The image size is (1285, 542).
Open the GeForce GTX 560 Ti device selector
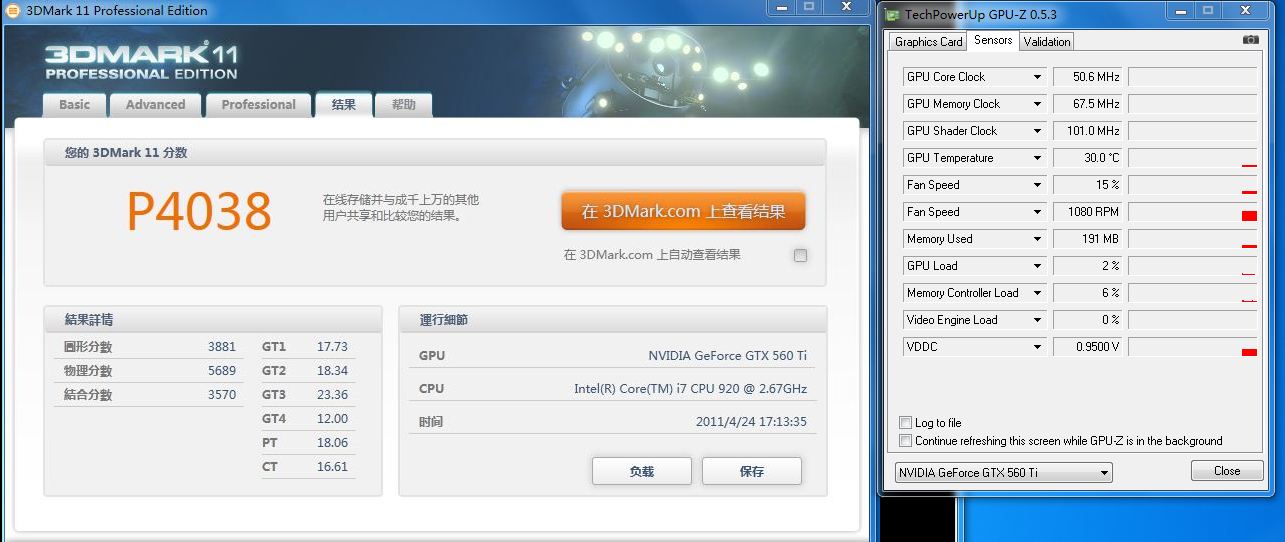coord(1003,473)
